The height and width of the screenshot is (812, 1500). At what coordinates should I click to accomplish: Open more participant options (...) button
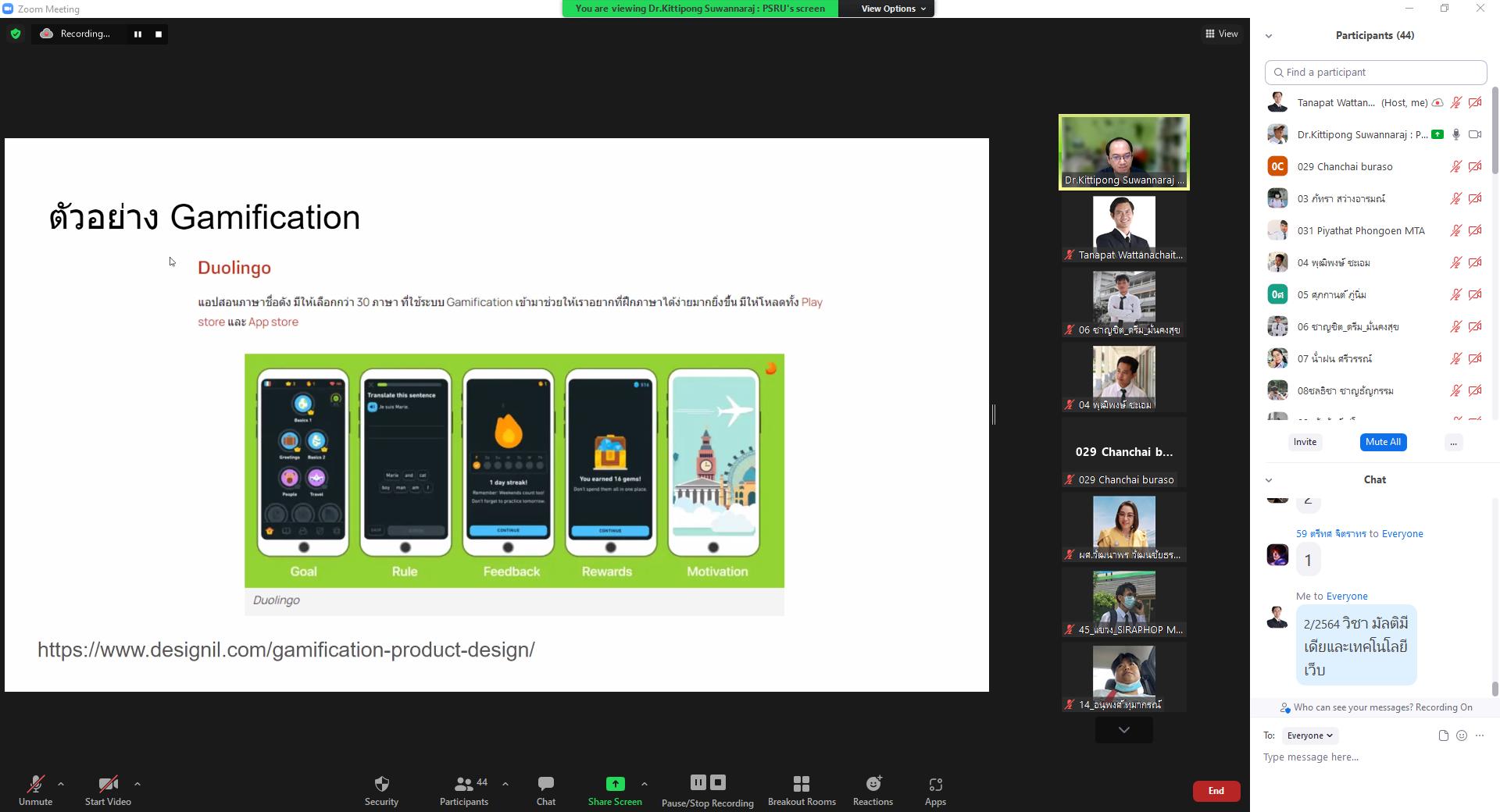[x=1453, y=442]
